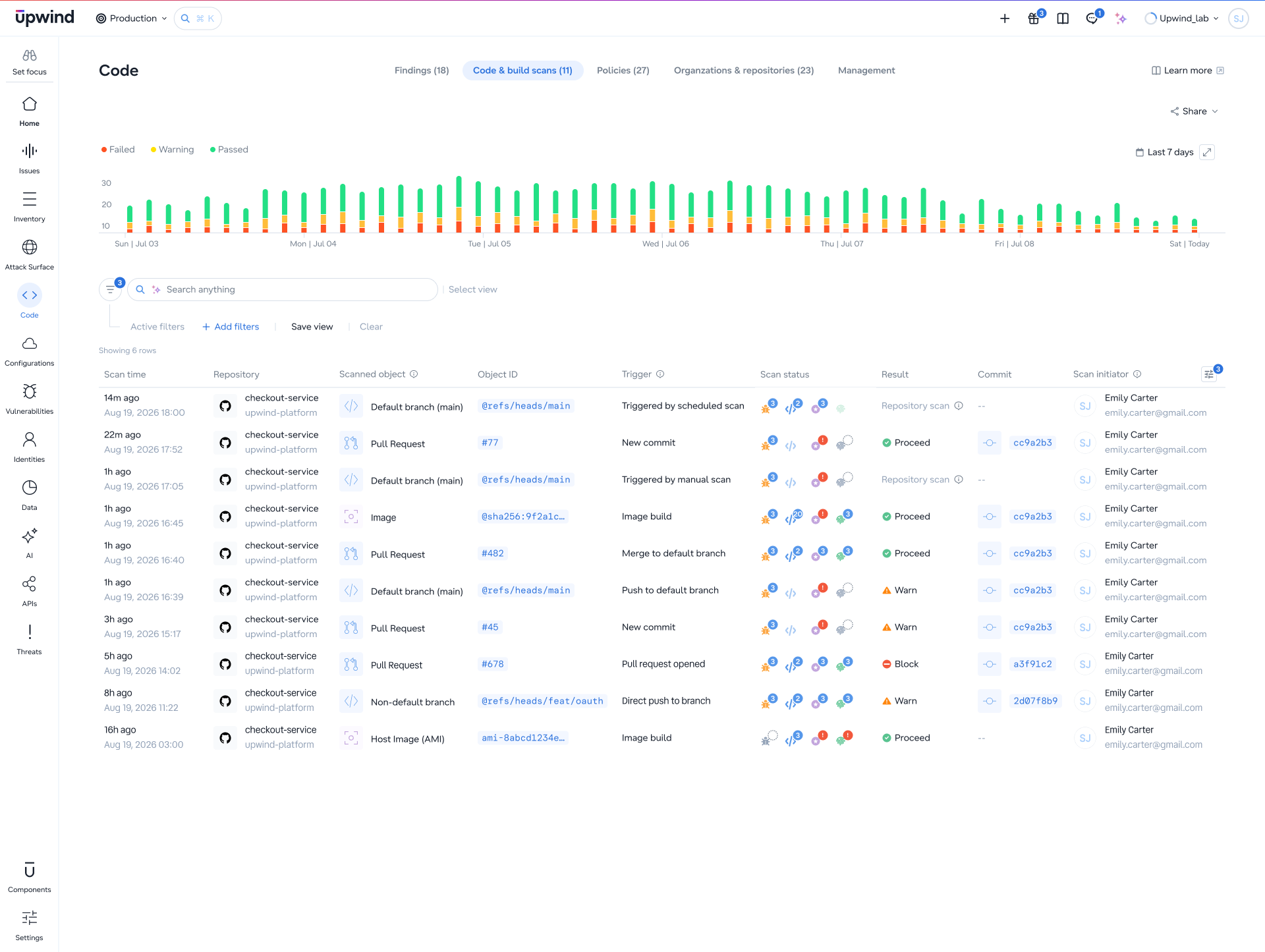
Task: Open the Select view dropdown
Action: tap(473, 289)
